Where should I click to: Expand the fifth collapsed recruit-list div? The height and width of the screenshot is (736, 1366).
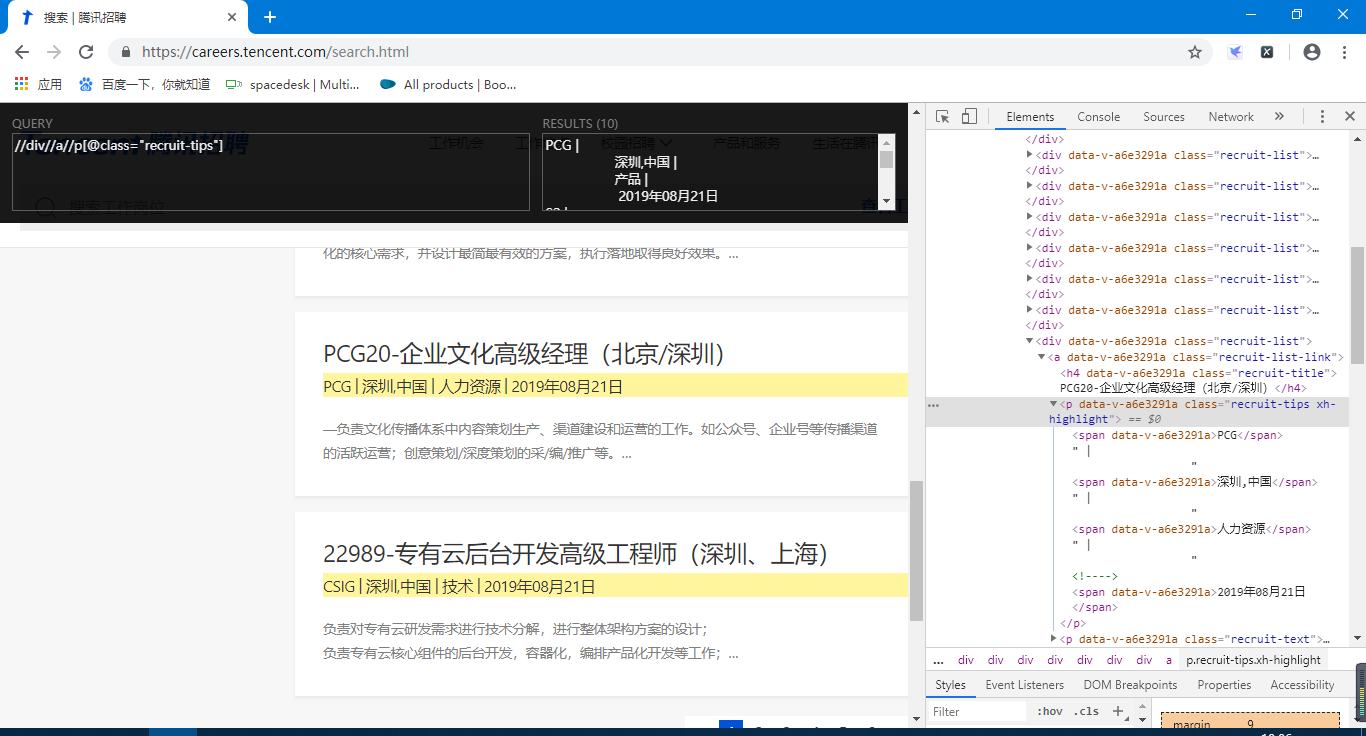1030,280
